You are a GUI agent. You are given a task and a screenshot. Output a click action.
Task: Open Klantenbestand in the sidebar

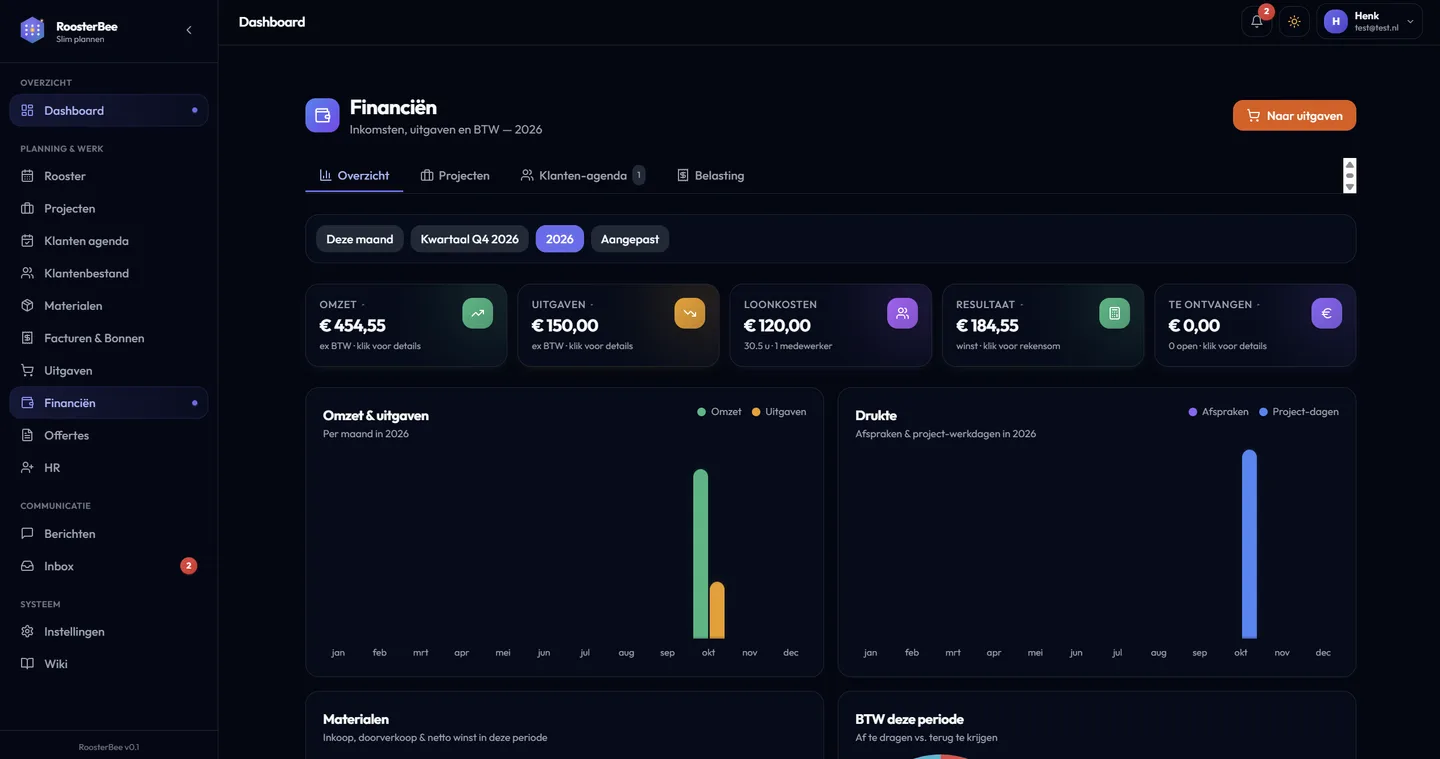tap(109, 273)
